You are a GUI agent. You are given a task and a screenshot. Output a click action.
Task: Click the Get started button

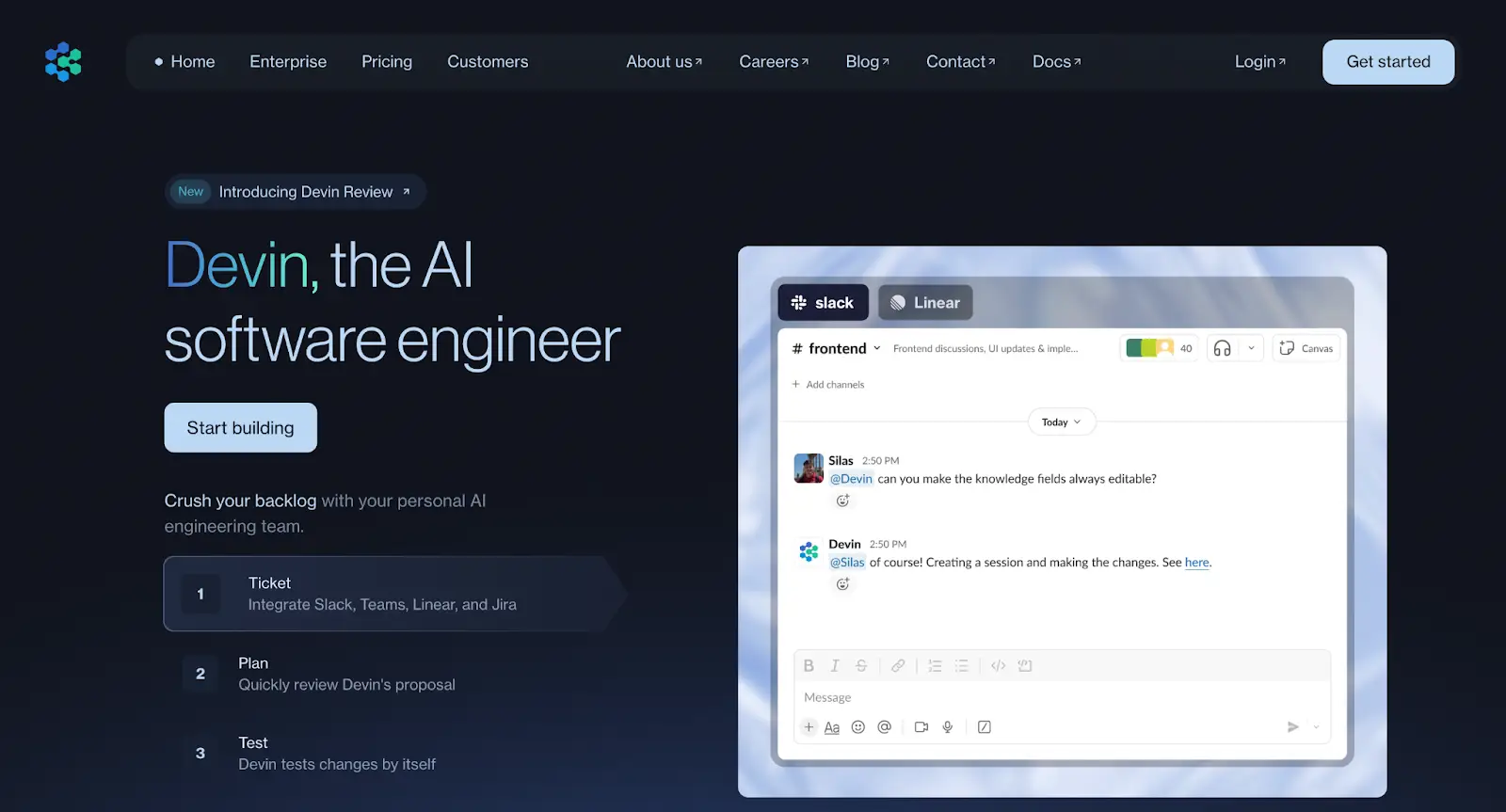1387,62
